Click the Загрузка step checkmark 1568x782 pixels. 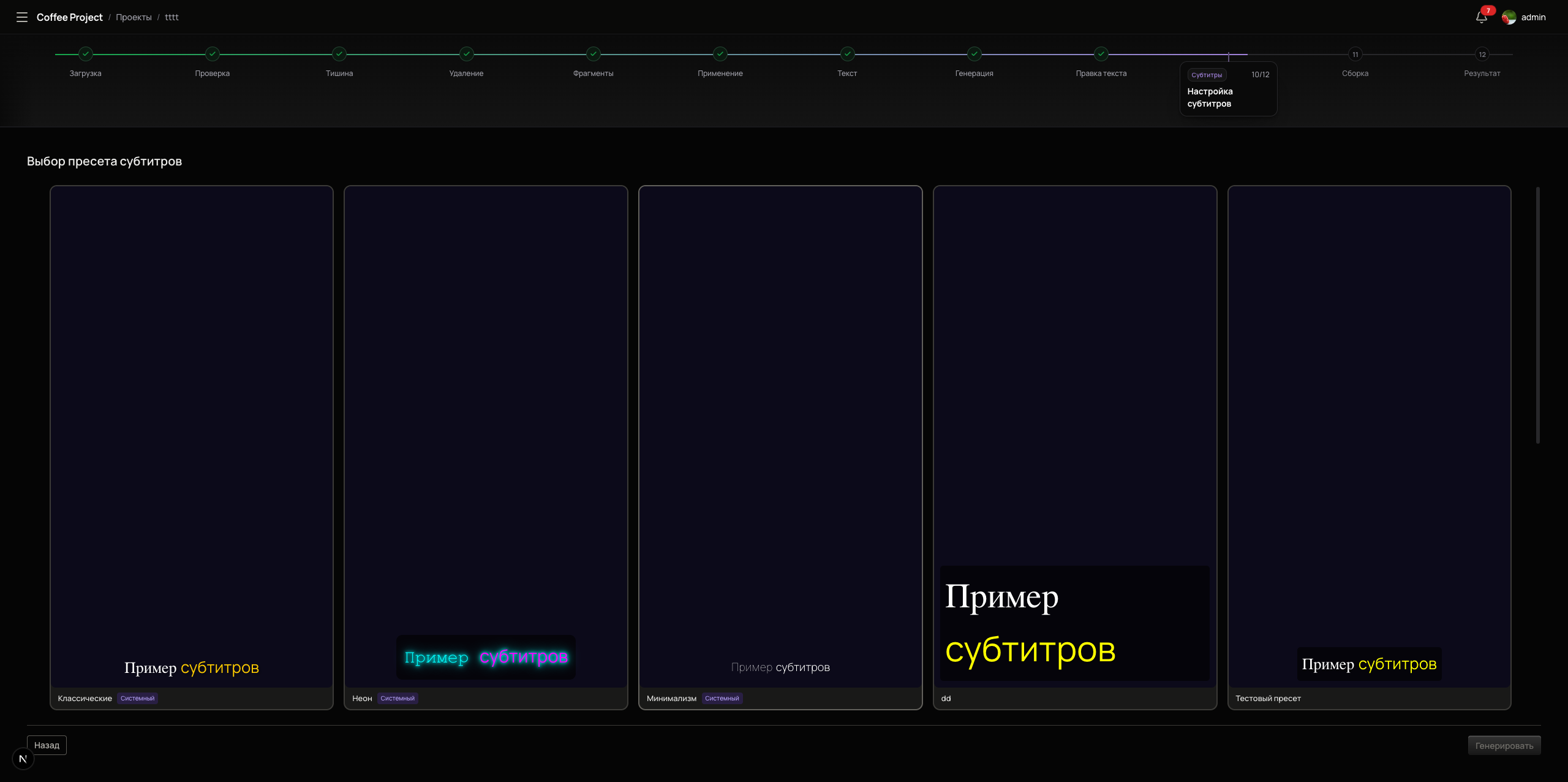point(86,54)
